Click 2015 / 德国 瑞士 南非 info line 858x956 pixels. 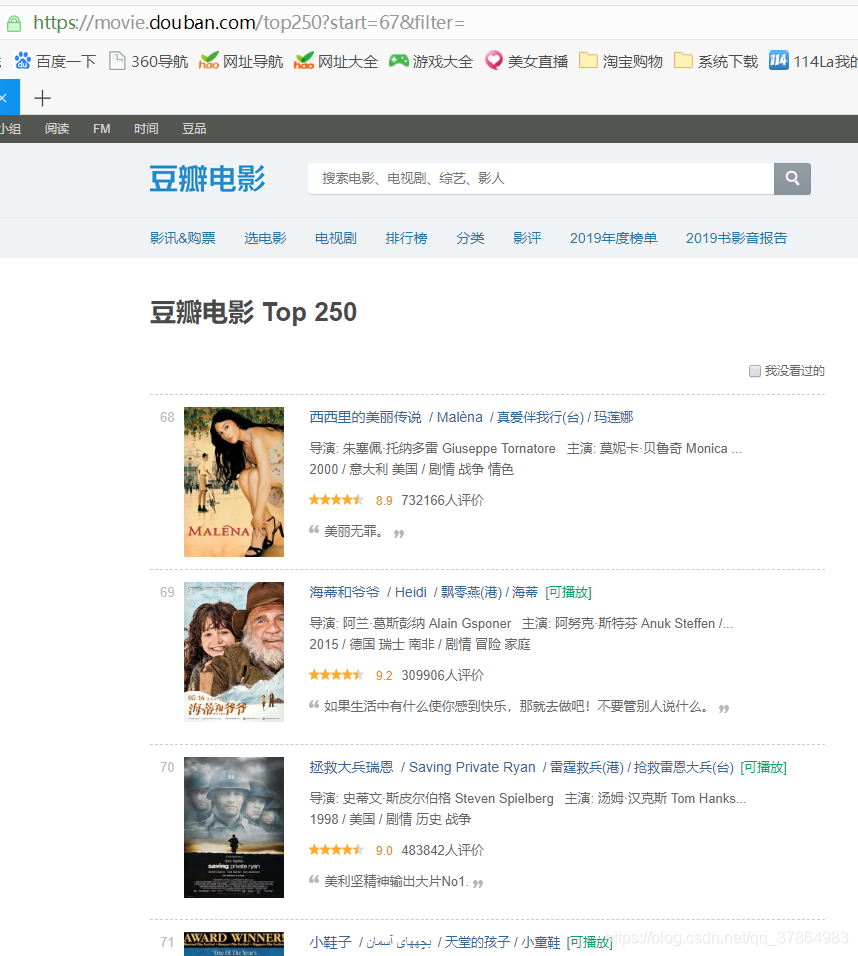click(x=420, y=644)
